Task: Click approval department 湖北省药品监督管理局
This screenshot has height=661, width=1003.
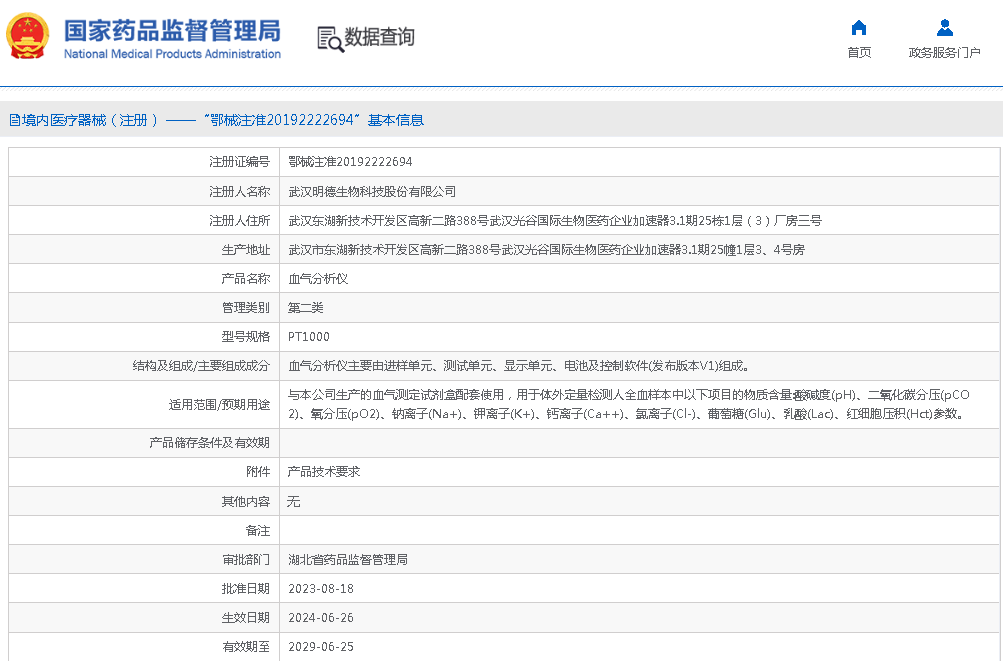Action: pyautogui.click(x=347, y=560)
